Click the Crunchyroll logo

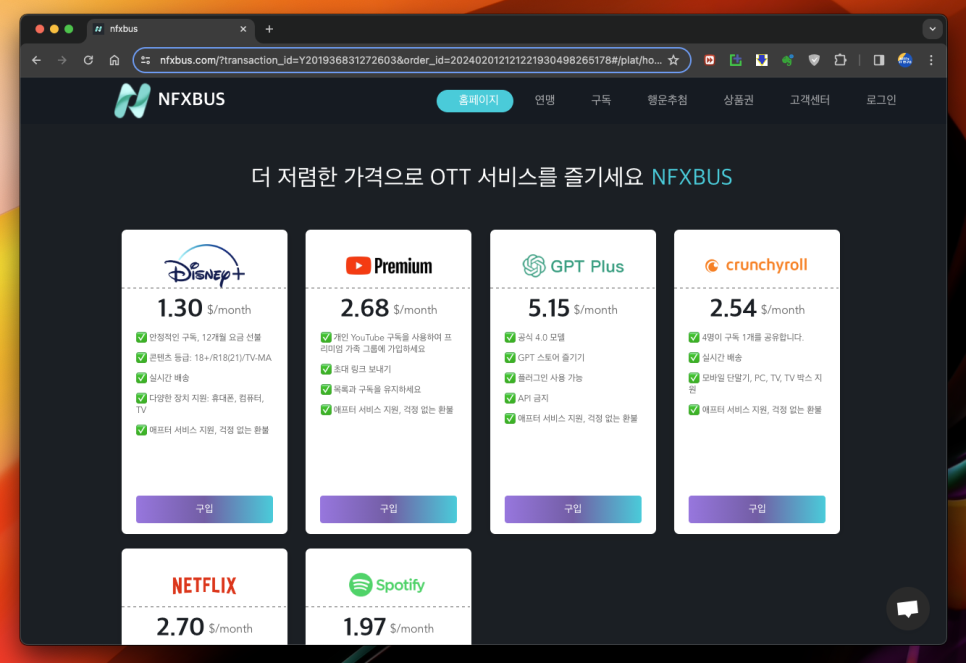point(757,265)
